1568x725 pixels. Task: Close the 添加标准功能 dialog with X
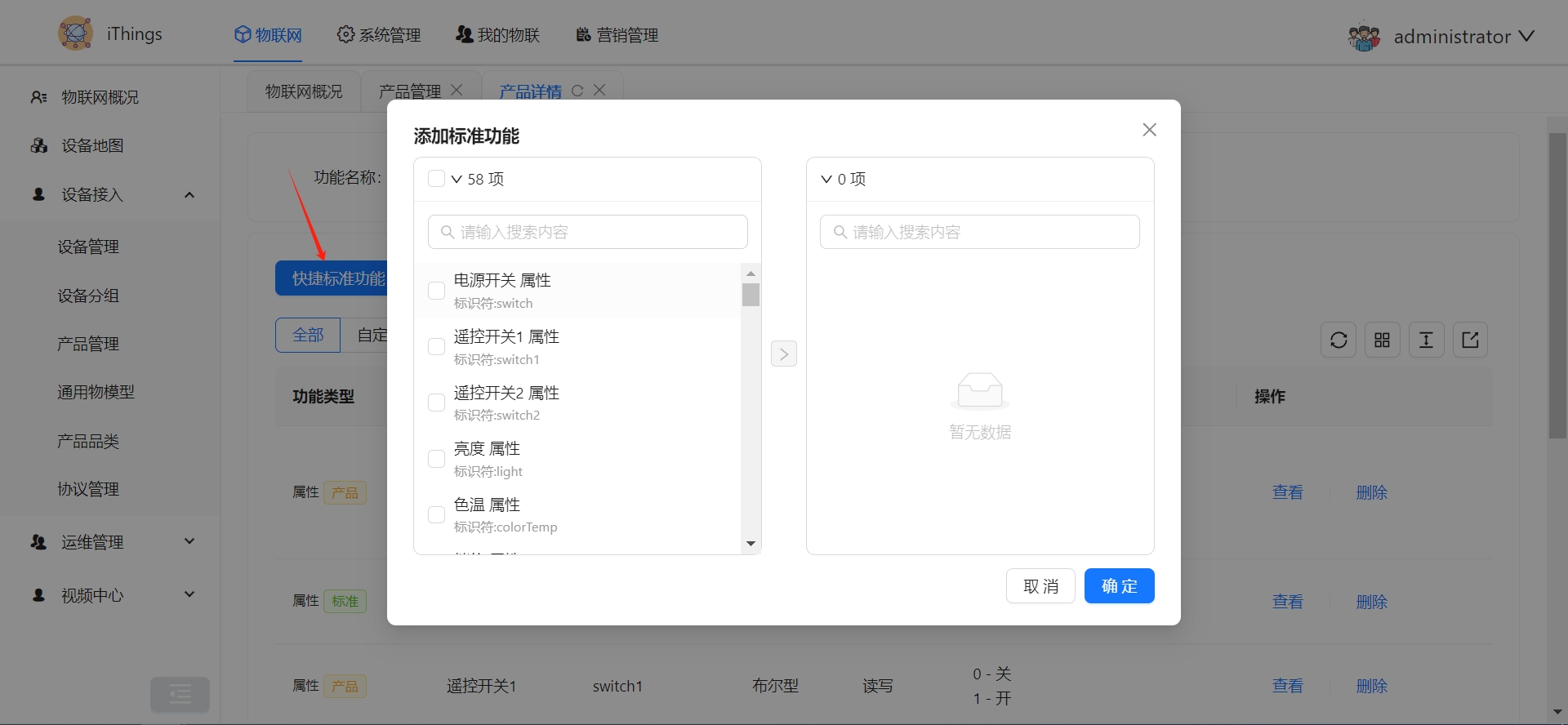pyautogui.click(x=1149, y=130)
